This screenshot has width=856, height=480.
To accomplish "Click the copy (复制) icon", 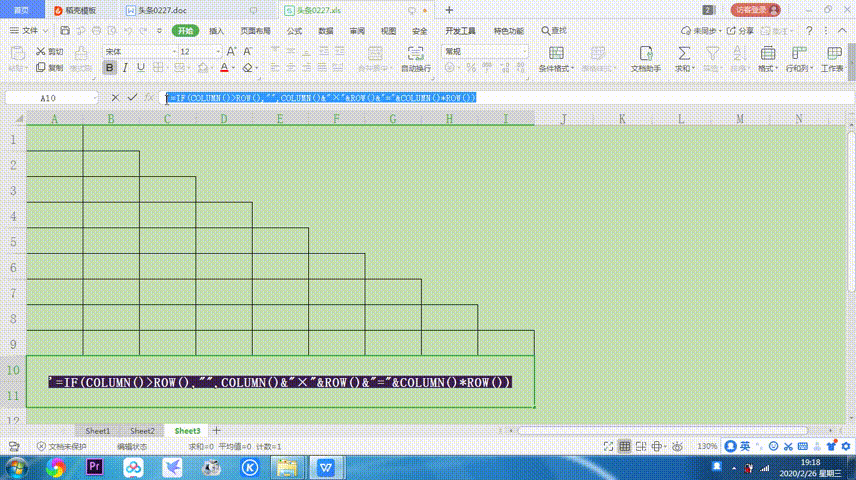I will (x=41, y=68).
